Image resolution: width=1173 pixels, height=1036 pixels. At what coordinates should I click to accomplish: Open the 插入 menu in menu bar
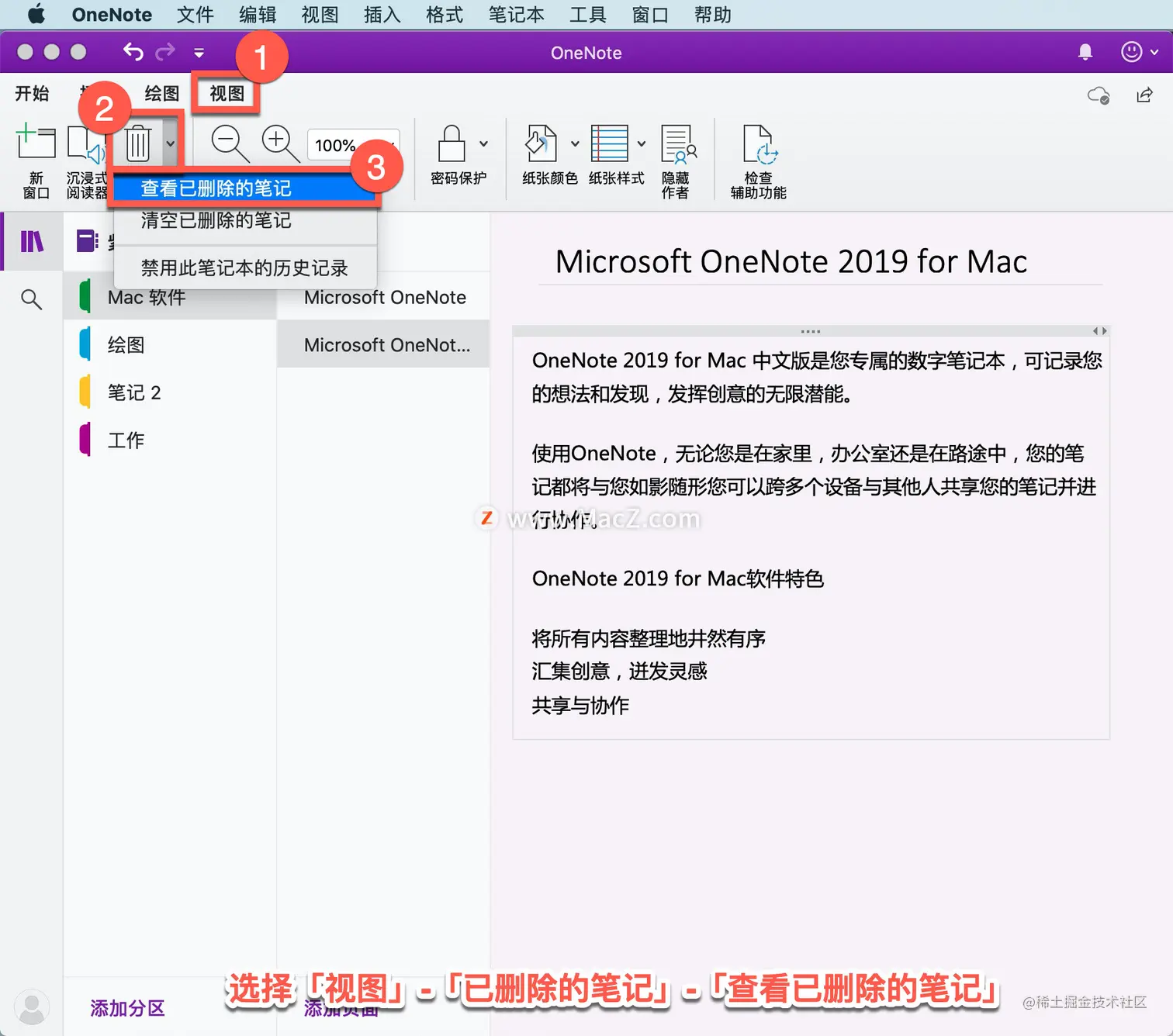tap(382, 15)
